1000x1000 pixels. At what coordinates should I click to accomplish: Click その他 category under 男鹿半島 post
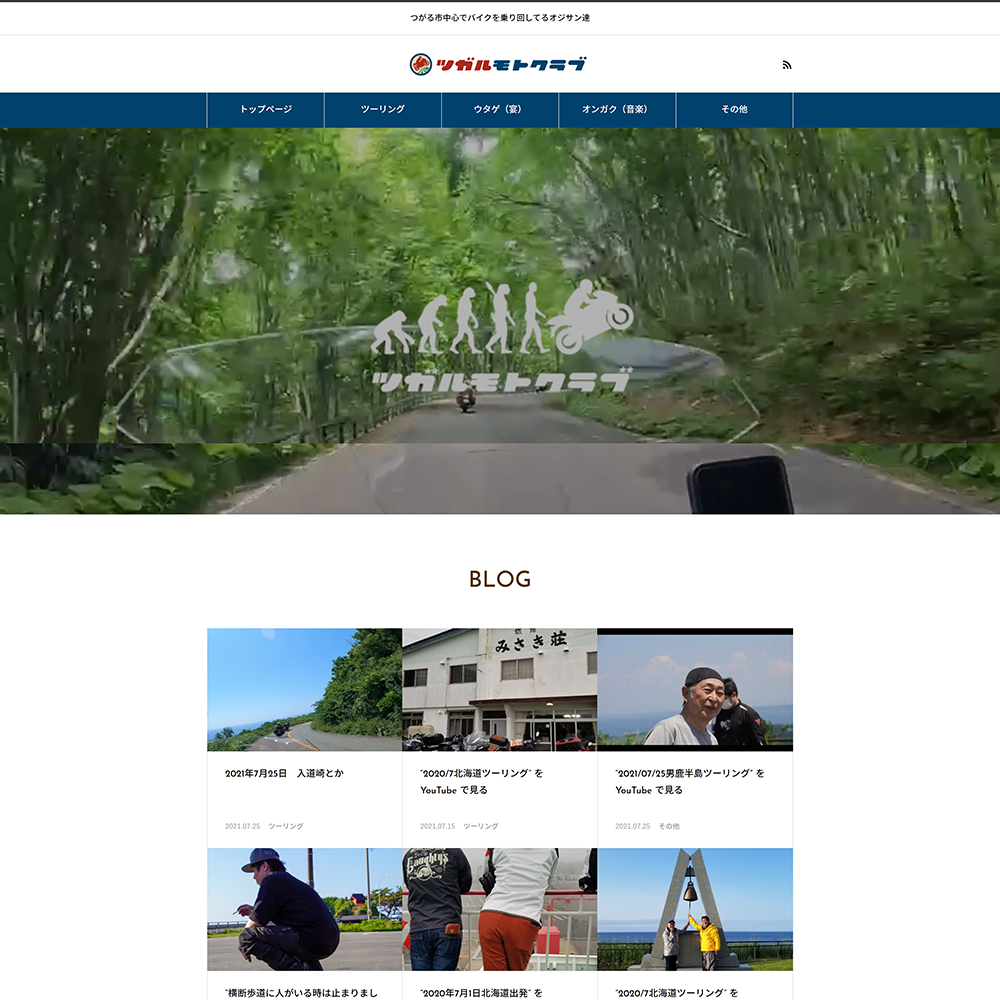pyautogui.click(x=668, y=826)
